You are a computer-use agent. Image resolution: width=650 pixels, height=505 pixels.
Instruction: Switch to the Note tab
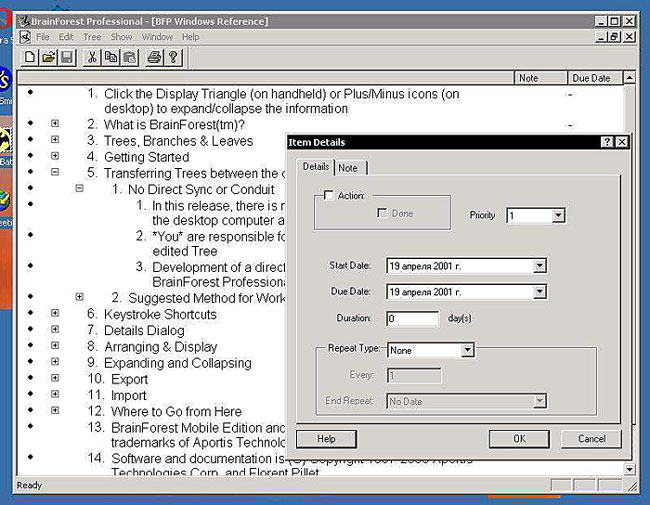[x=348, y=167]
